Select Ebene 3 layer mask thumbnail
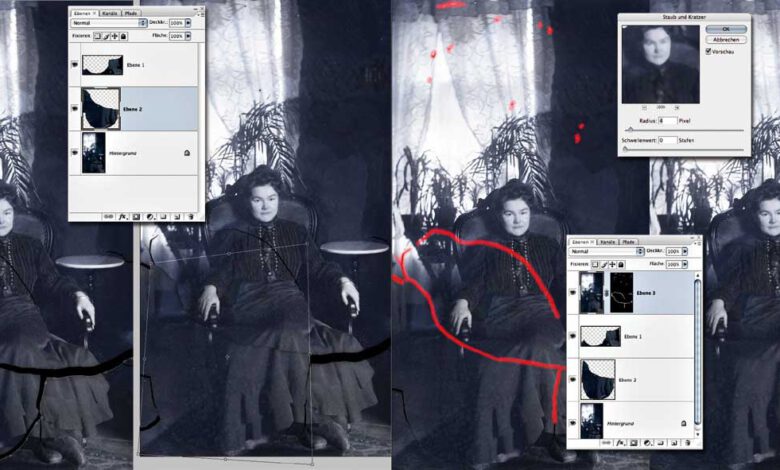Image resolution: width=780 pixels, height=470 pixels. pyautogui.click(x=622, y=292)
